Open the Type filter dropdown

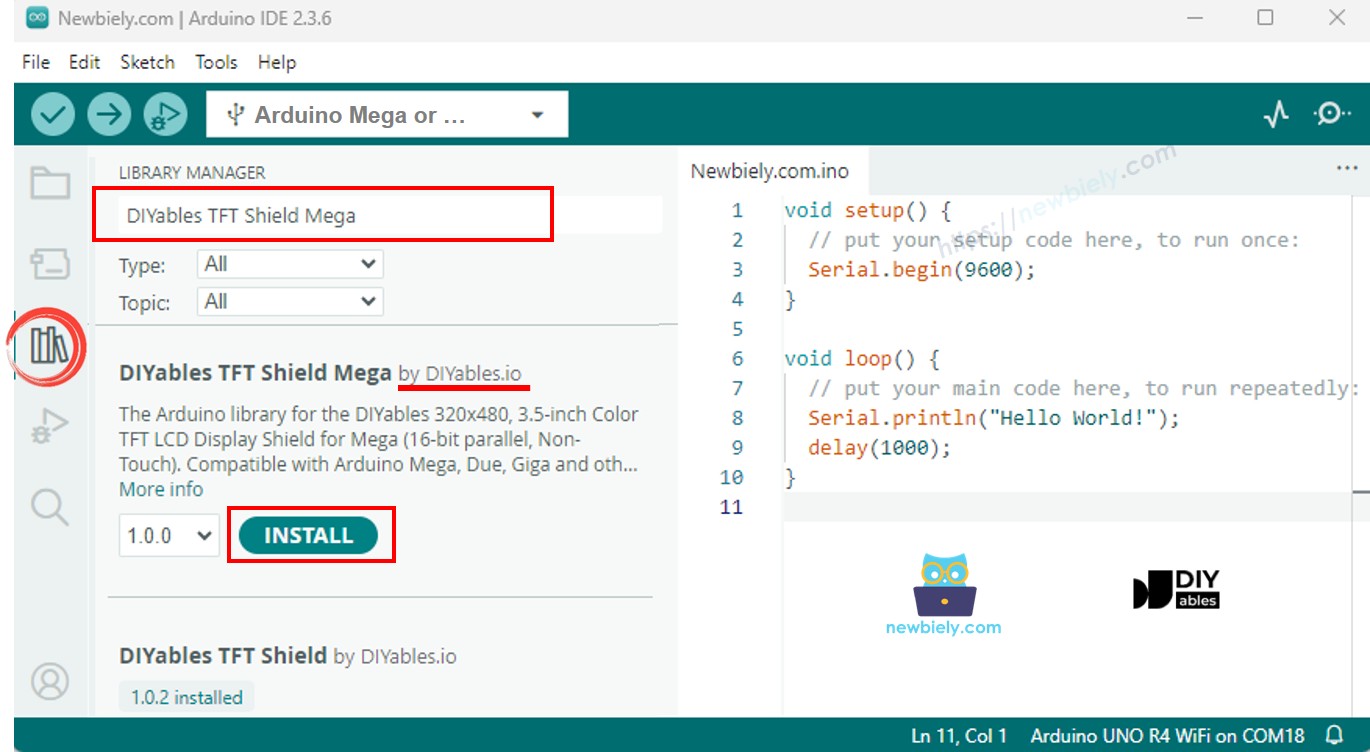[290, 264]
